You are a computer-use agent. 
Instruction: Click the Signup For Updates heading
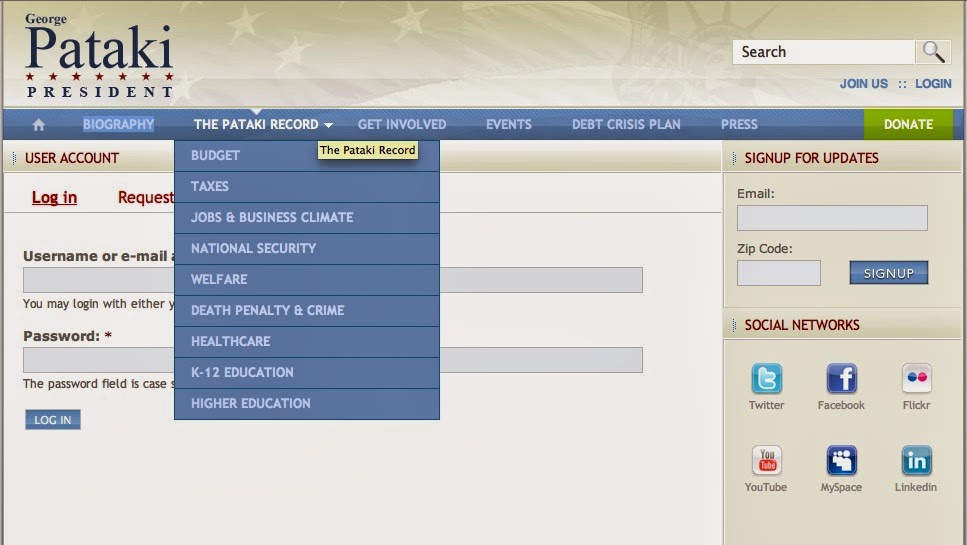812,158
